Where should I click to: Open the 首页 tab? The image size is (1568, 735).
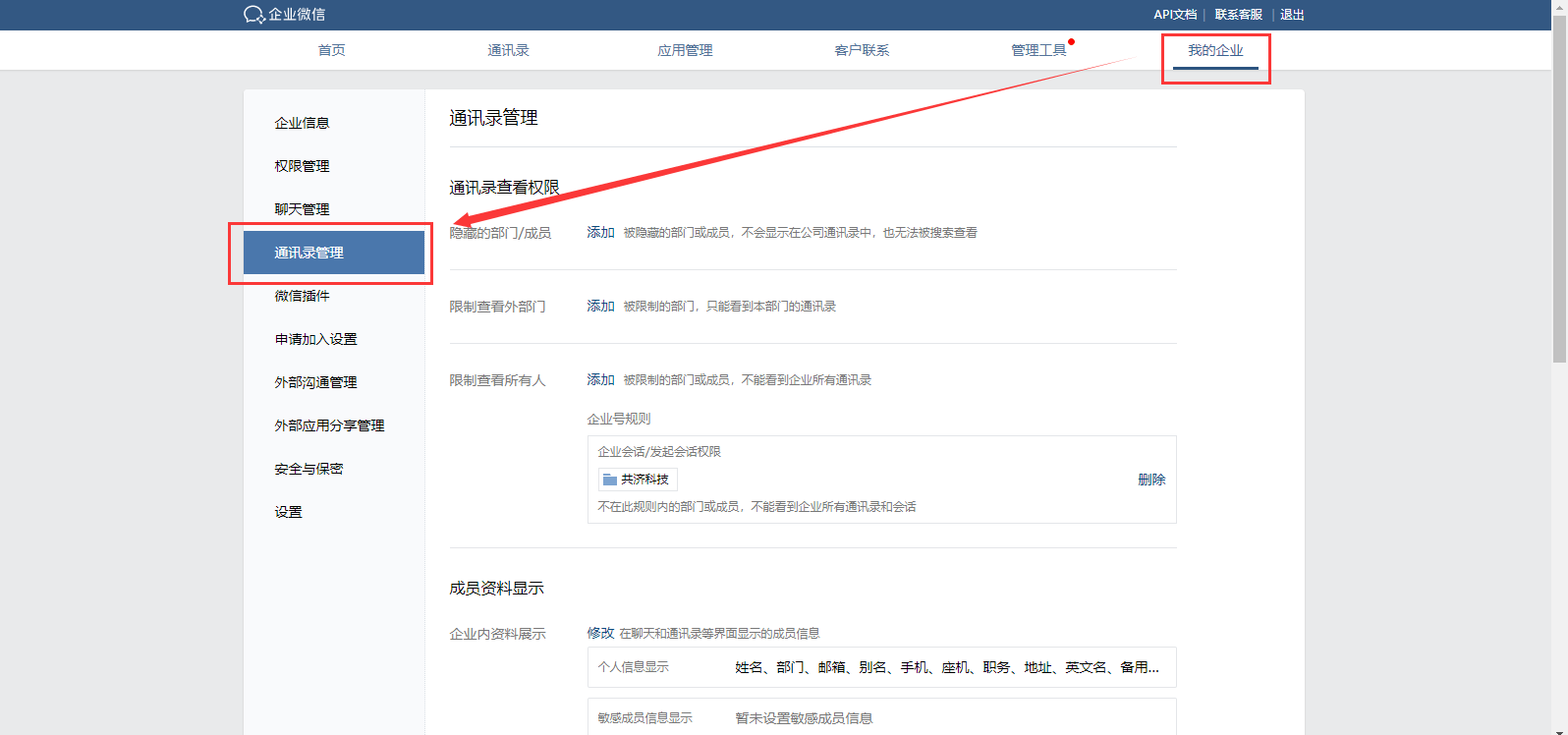pyautogui.click(x=331, y=50)
